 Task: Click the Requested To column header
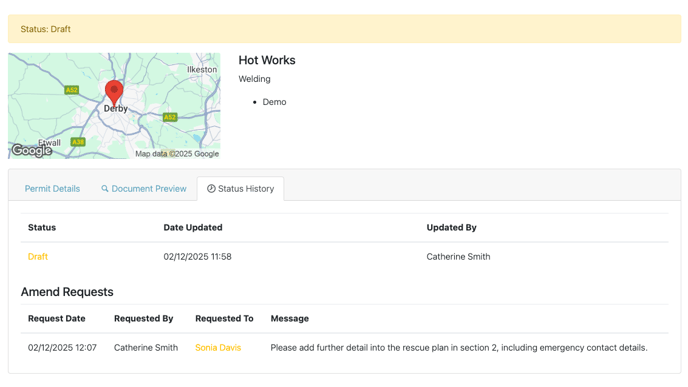(224, 319)
